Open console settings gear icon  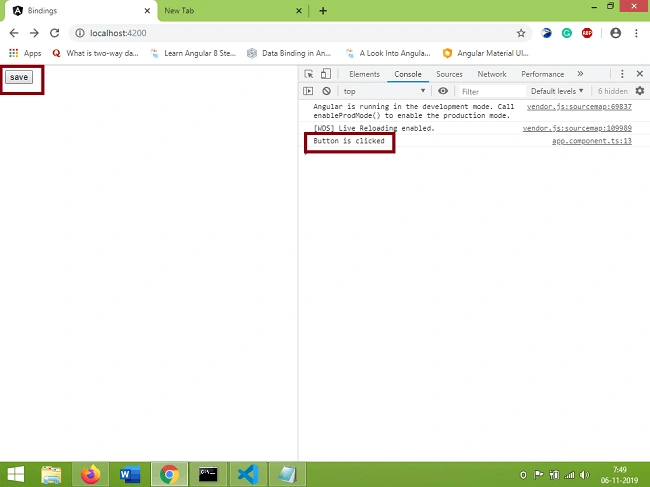click(640, 91)
